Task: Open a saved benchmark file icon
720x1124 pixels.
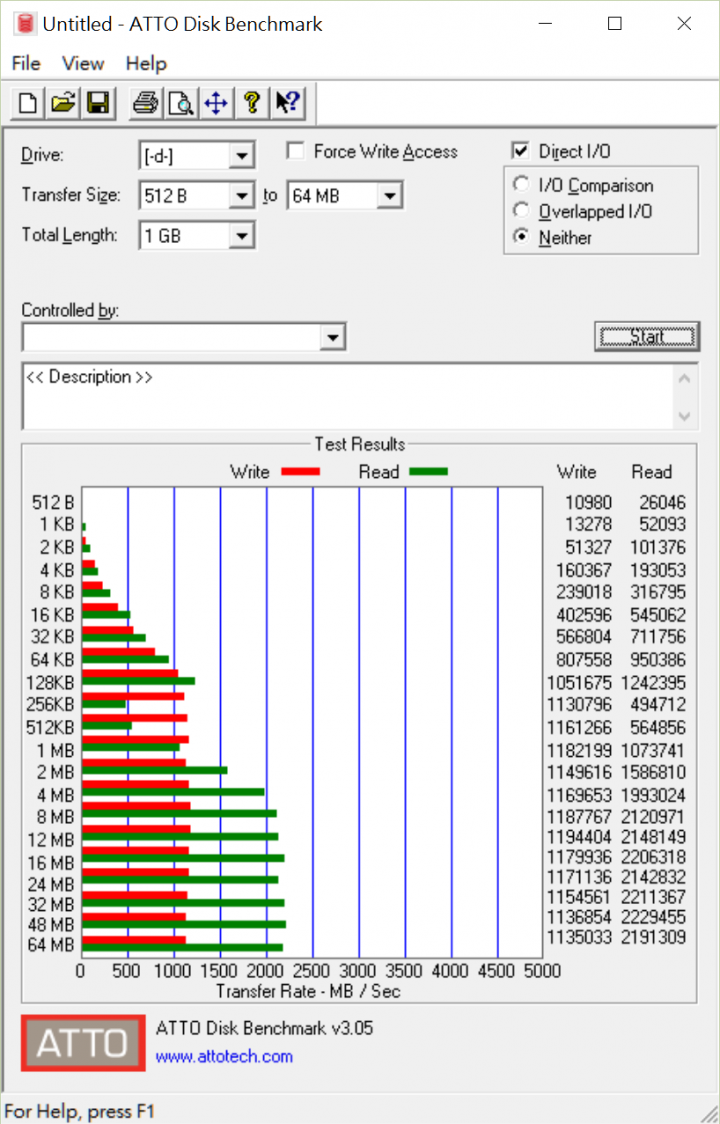Action: [63, 103]
